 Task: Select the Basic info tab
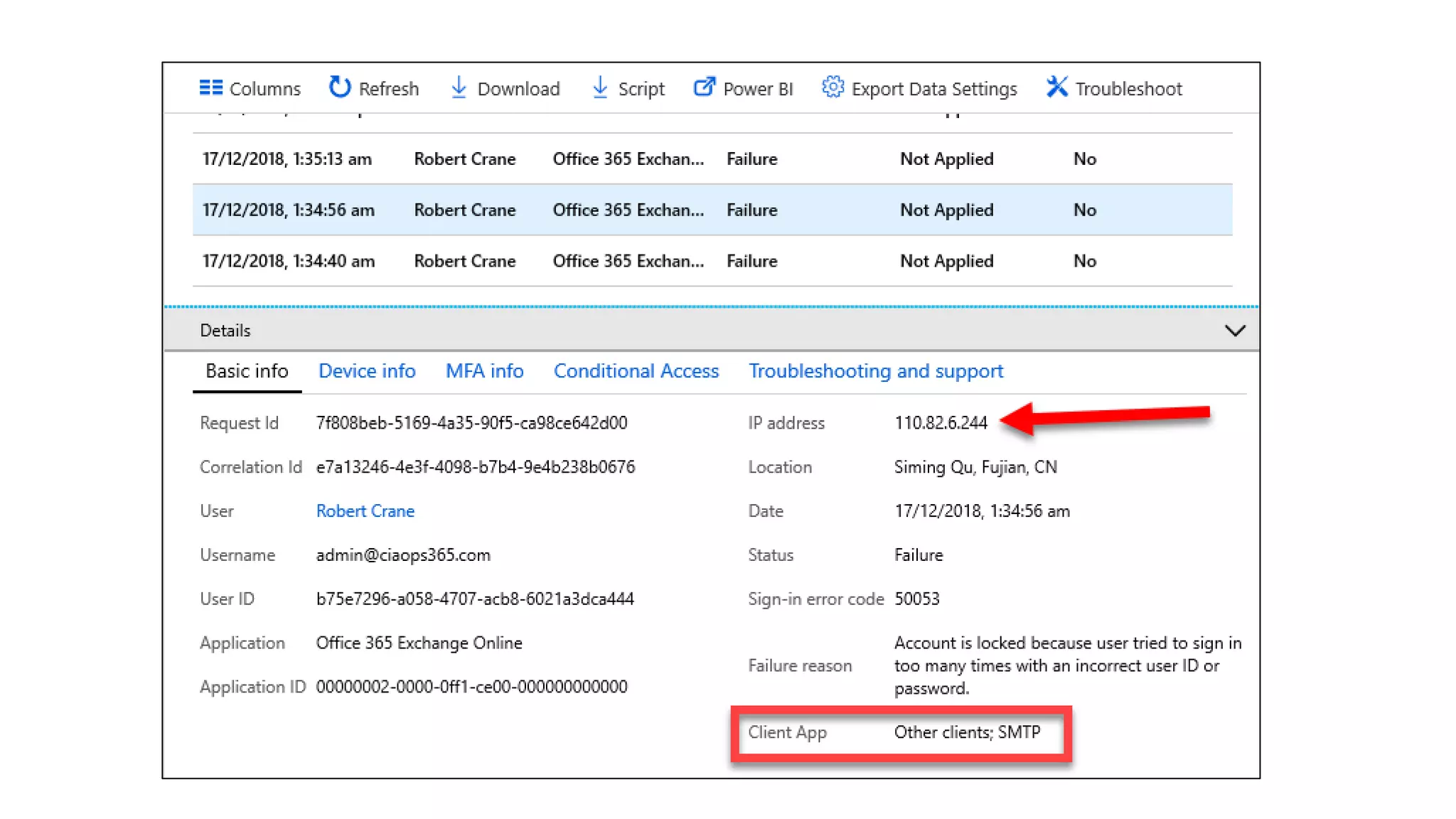247,371
